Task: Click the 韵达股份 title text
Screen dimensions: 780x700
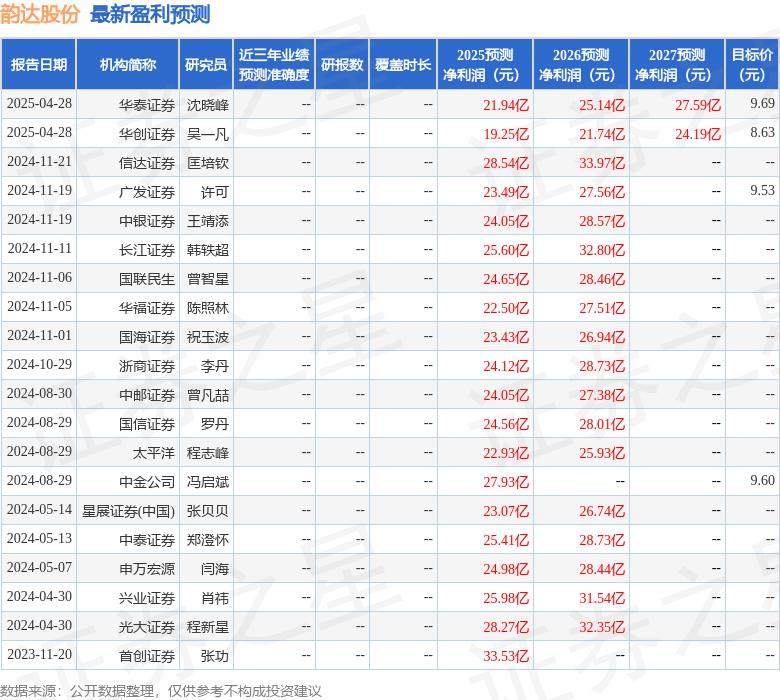Action: coord(40,14)
